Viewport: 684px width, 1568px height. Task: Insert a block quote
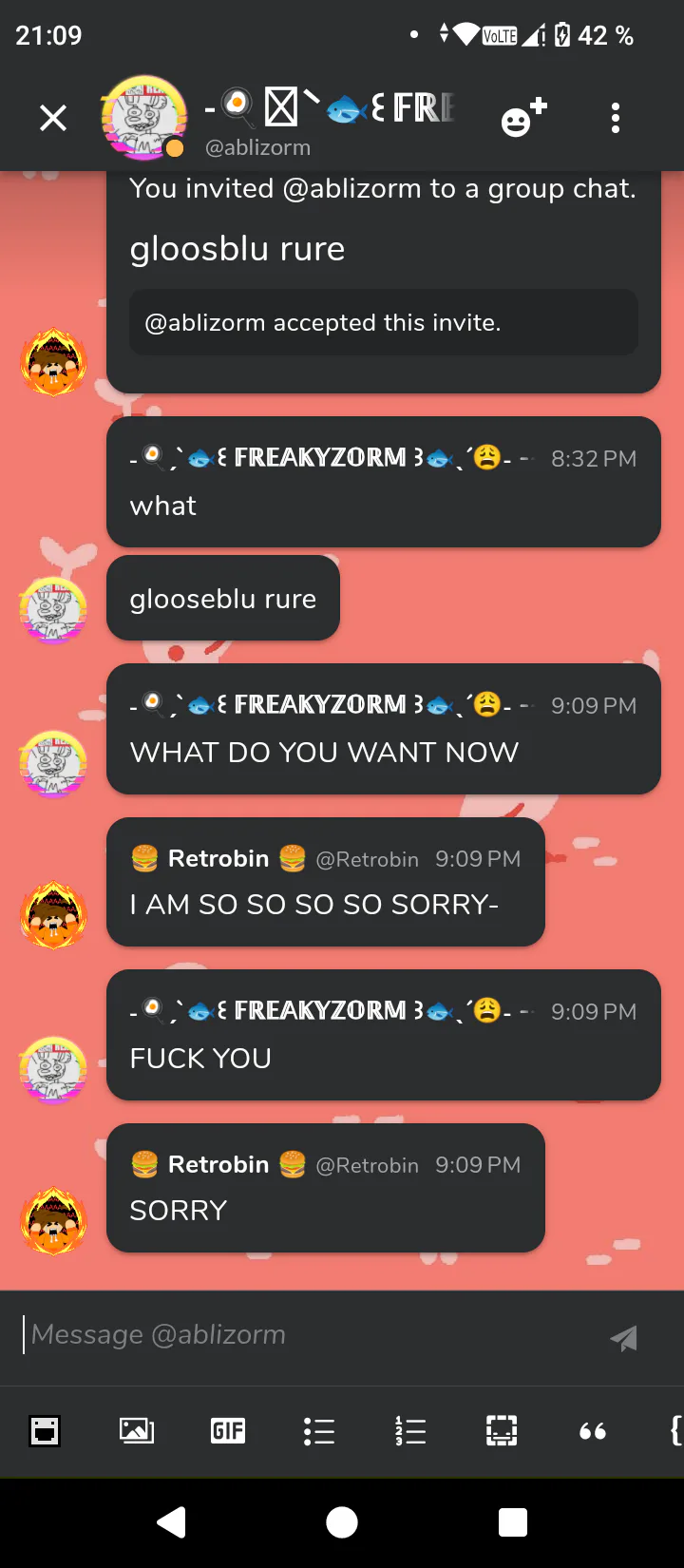[593, 1431]
